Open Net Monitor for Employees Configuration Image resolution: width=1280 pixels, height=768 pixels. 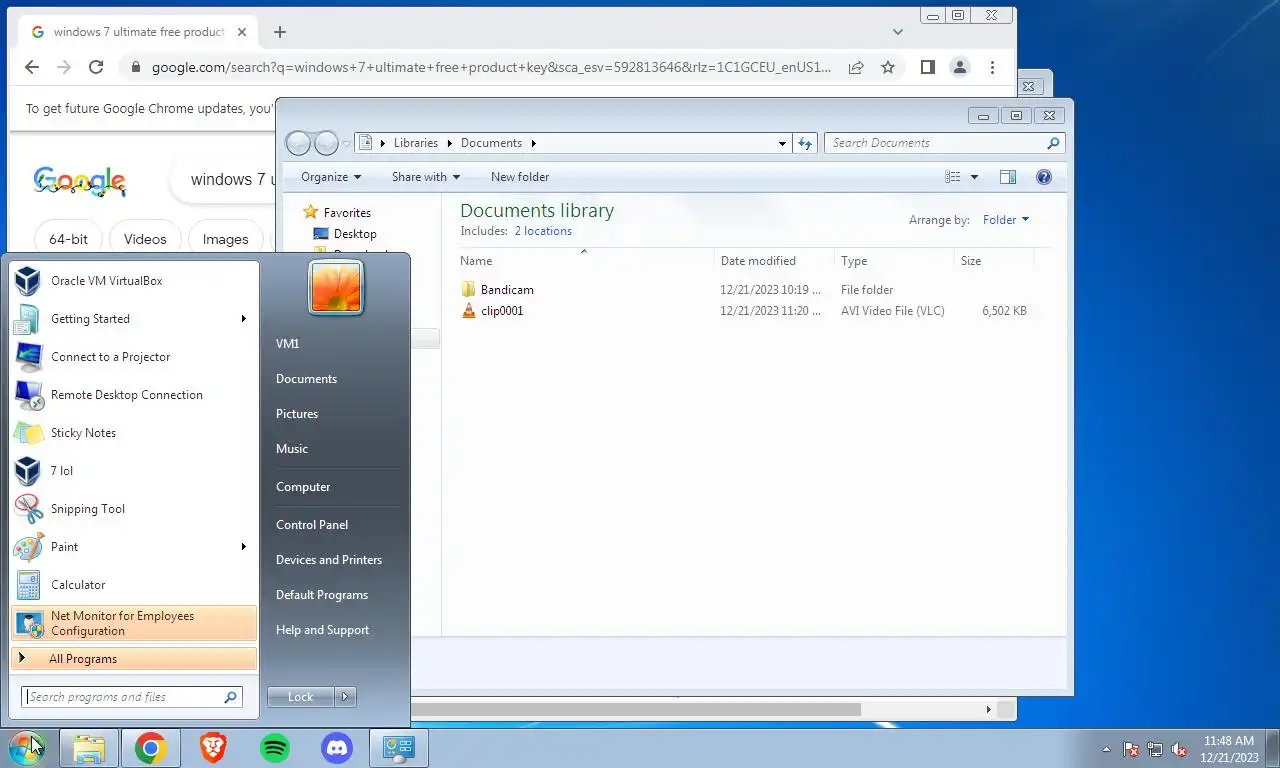134,623
